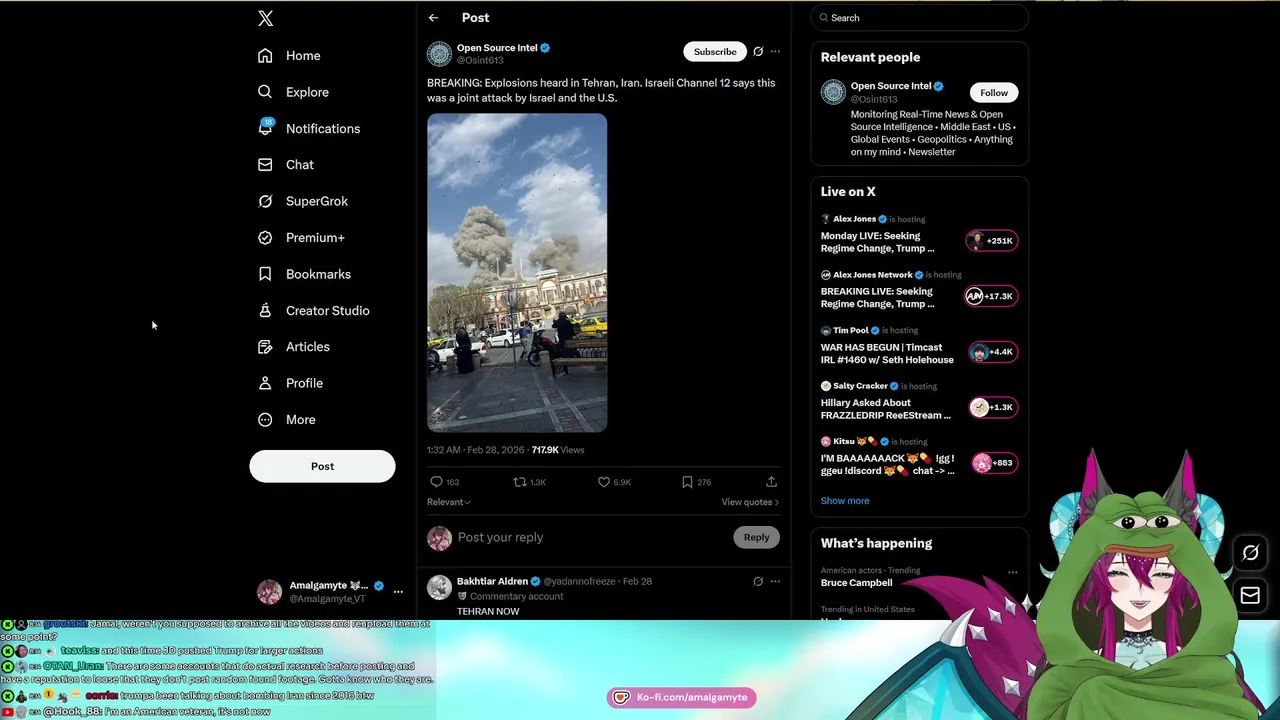
Task: Click Grok icon next to Subscribe
Action: (x=758, y=51)
